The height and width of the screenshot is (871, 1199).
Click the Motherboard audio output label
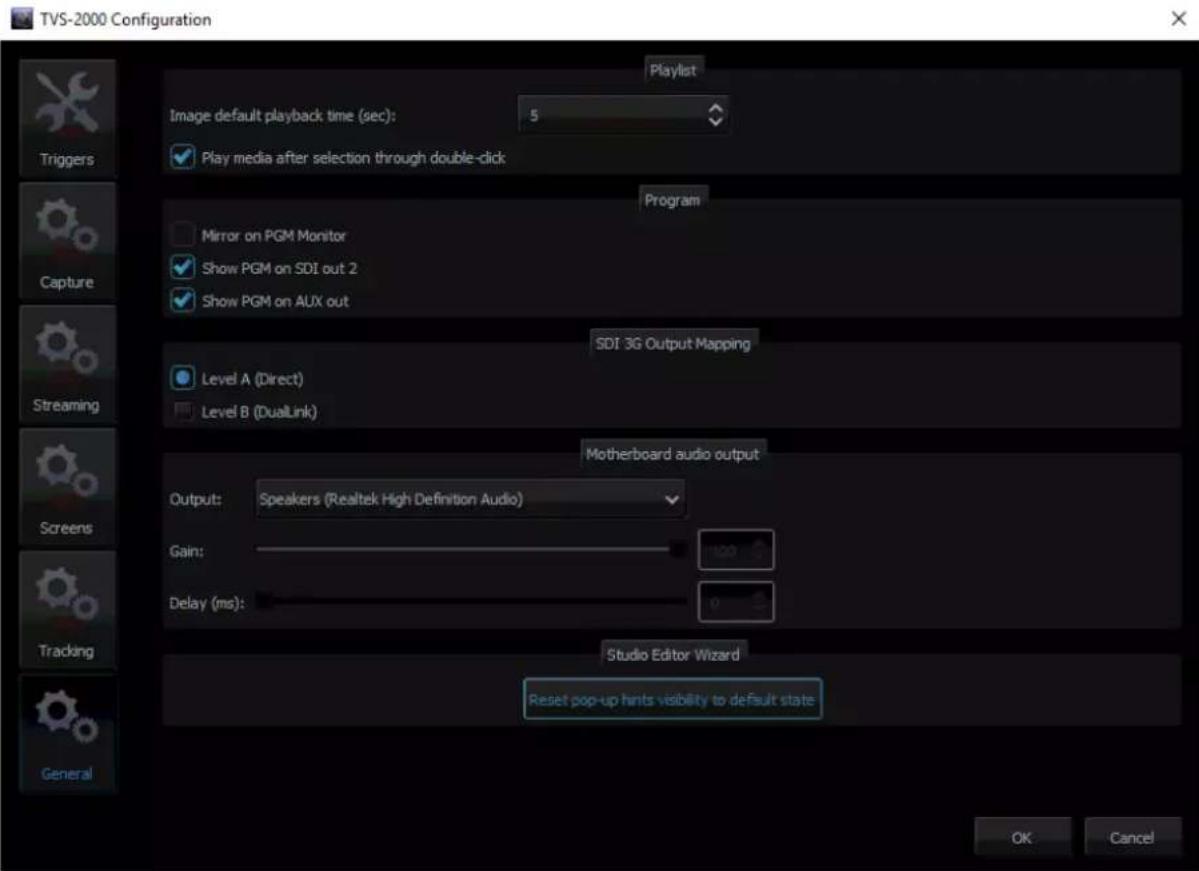point(673,453)
